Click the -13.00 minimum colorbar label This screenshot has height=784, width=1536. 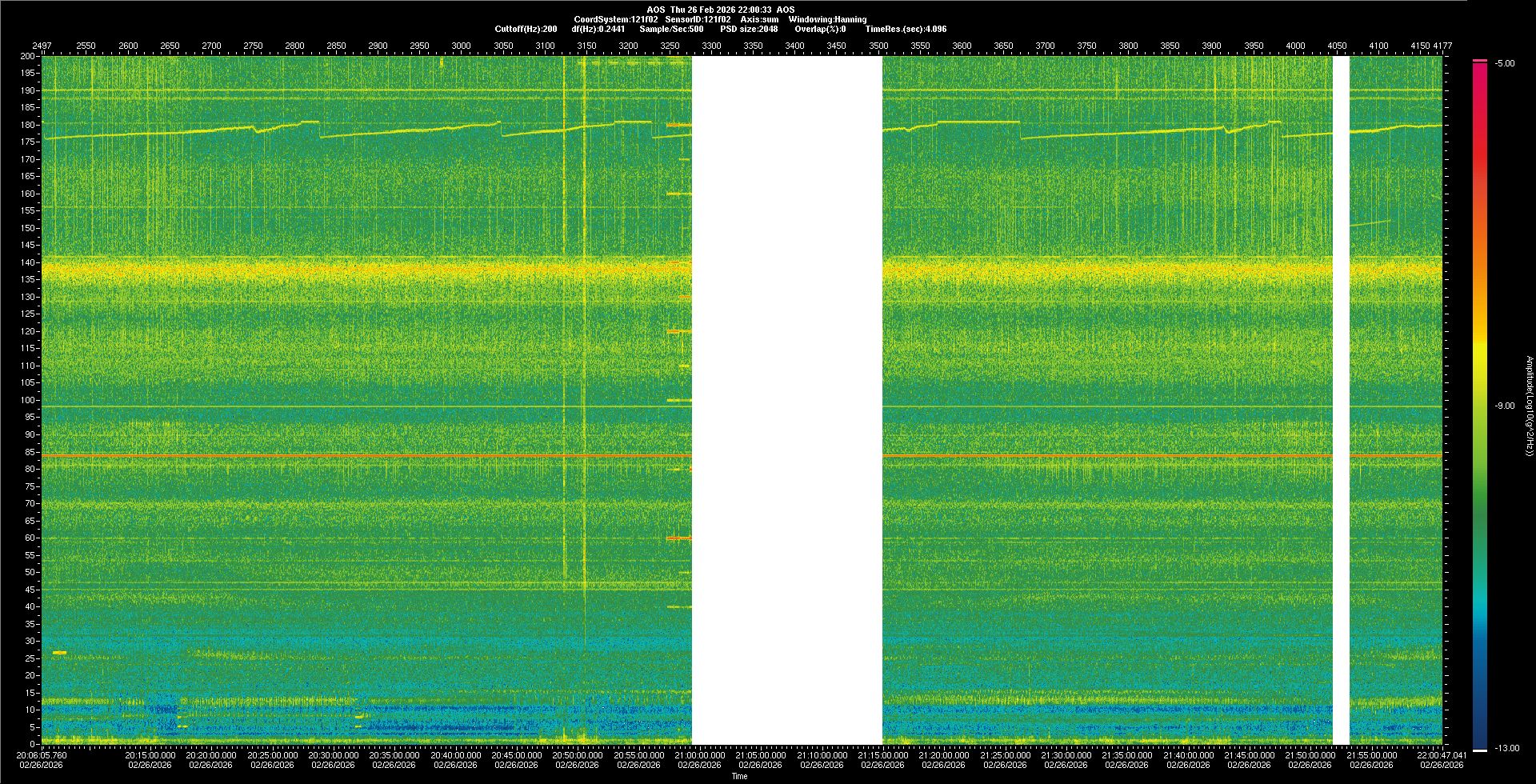click(1506, 748)
